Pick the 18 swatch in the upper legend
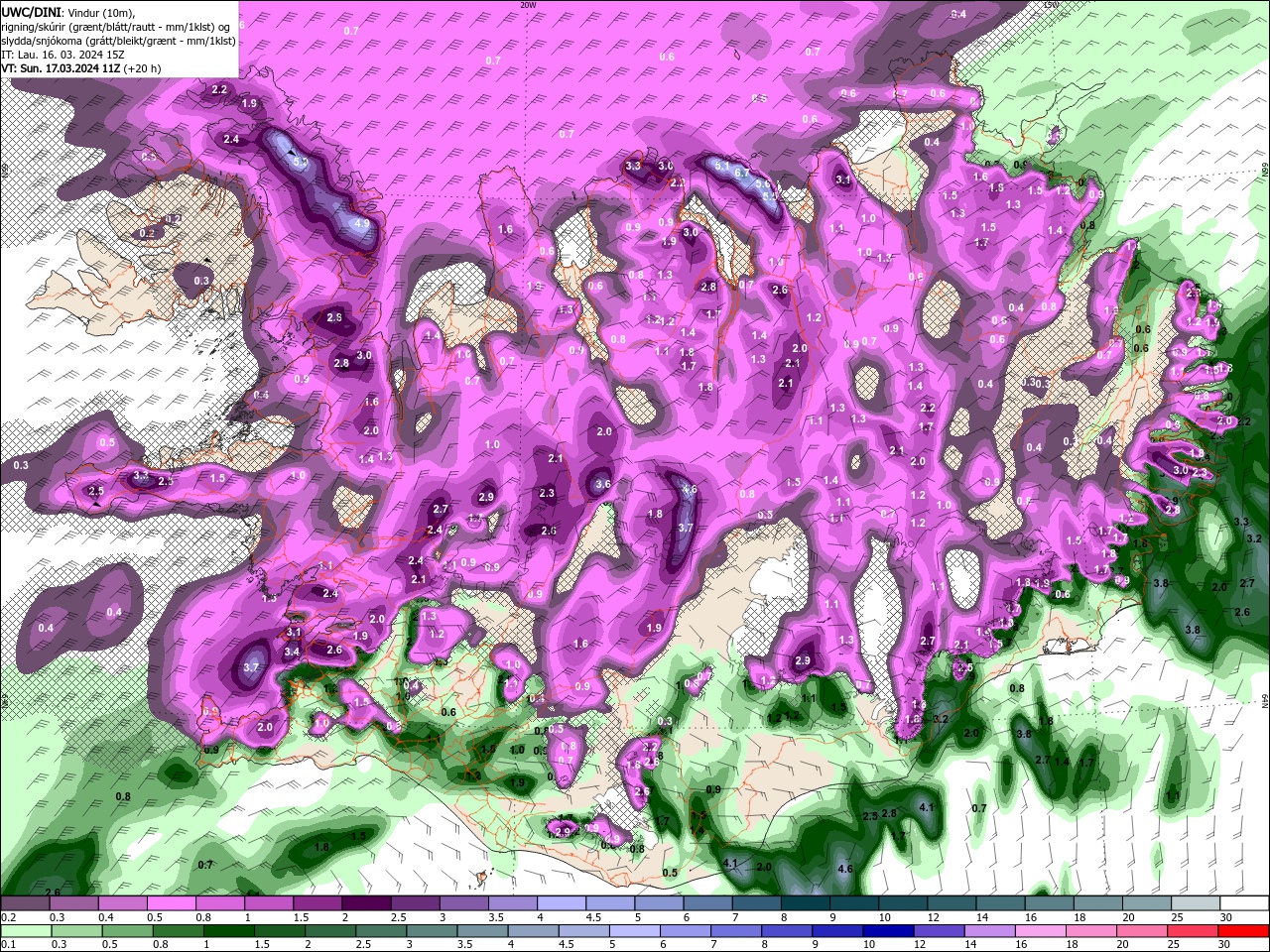 pos(1096,903)
